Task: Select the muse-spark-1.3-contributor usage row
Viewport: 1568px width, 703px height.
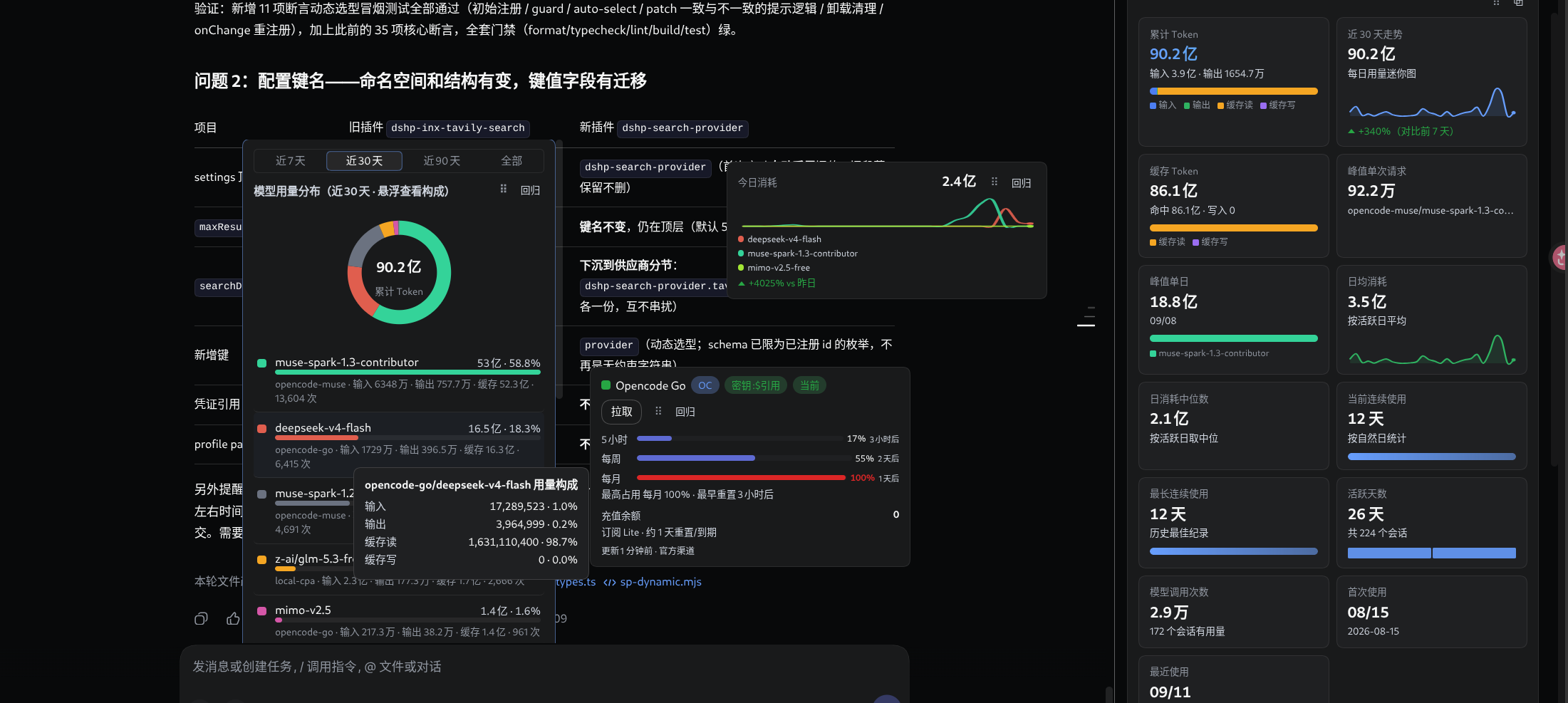Action: 399,380
